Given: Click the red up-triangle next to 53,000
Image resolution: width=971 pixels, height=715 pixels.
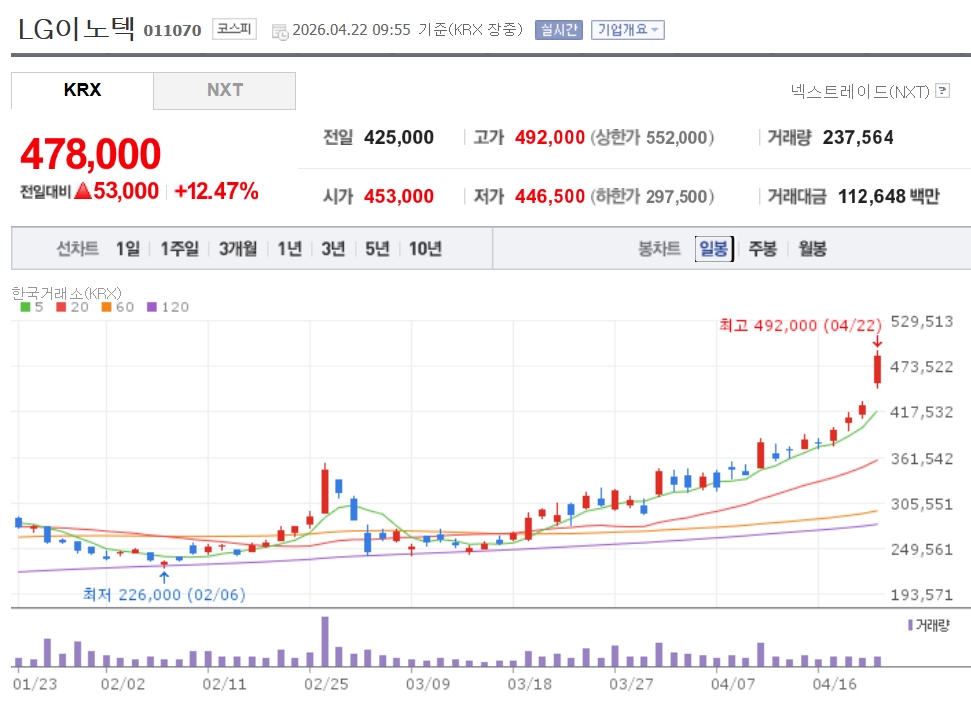Looking at the screenshot, I should 82,191.
